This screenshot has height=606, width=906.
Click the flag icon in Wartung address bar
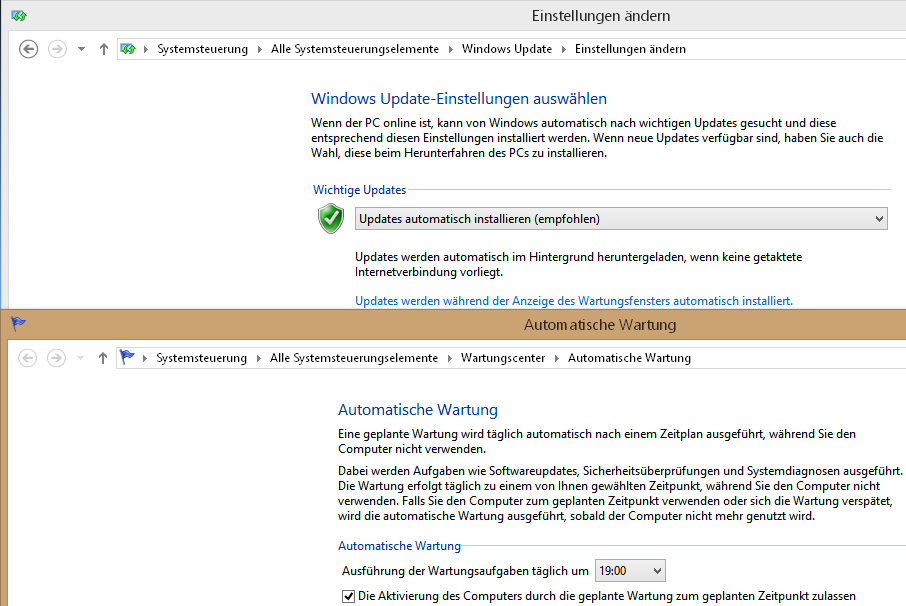[x=127, y=358]
